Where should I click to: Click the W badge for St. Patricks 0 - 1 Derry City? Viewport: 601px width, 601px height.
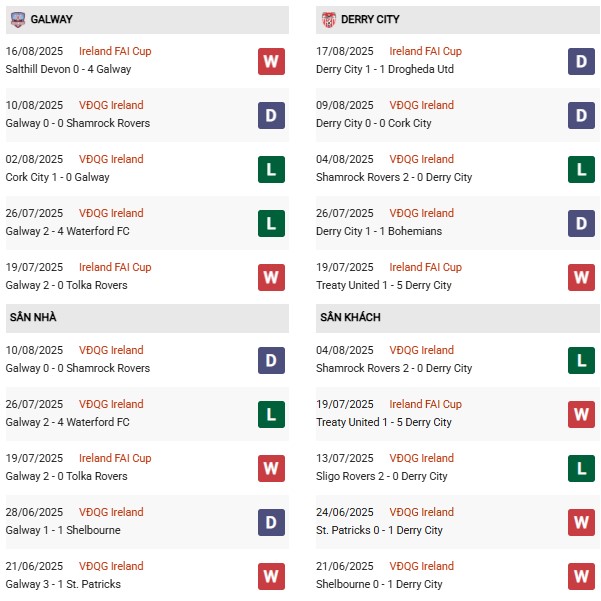click(x=582, y=522)
